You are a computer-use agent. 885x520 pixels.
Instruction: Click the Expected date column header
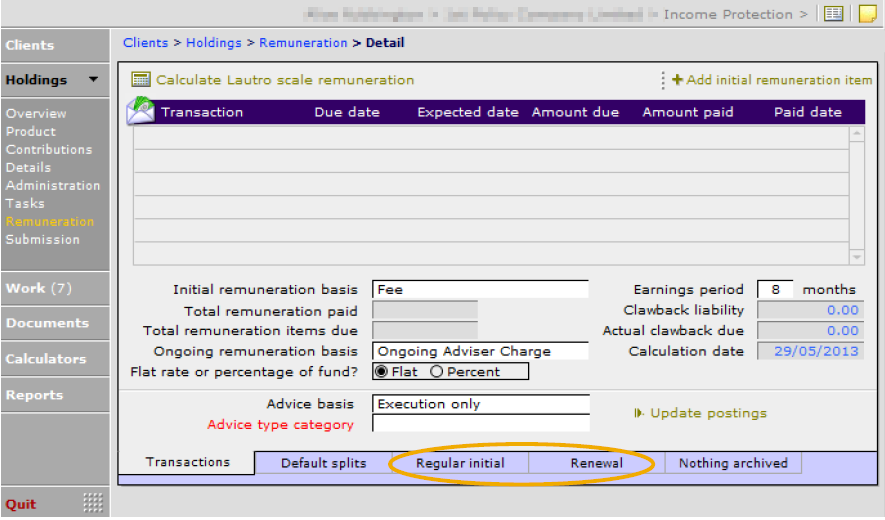[x=468, y=112]
